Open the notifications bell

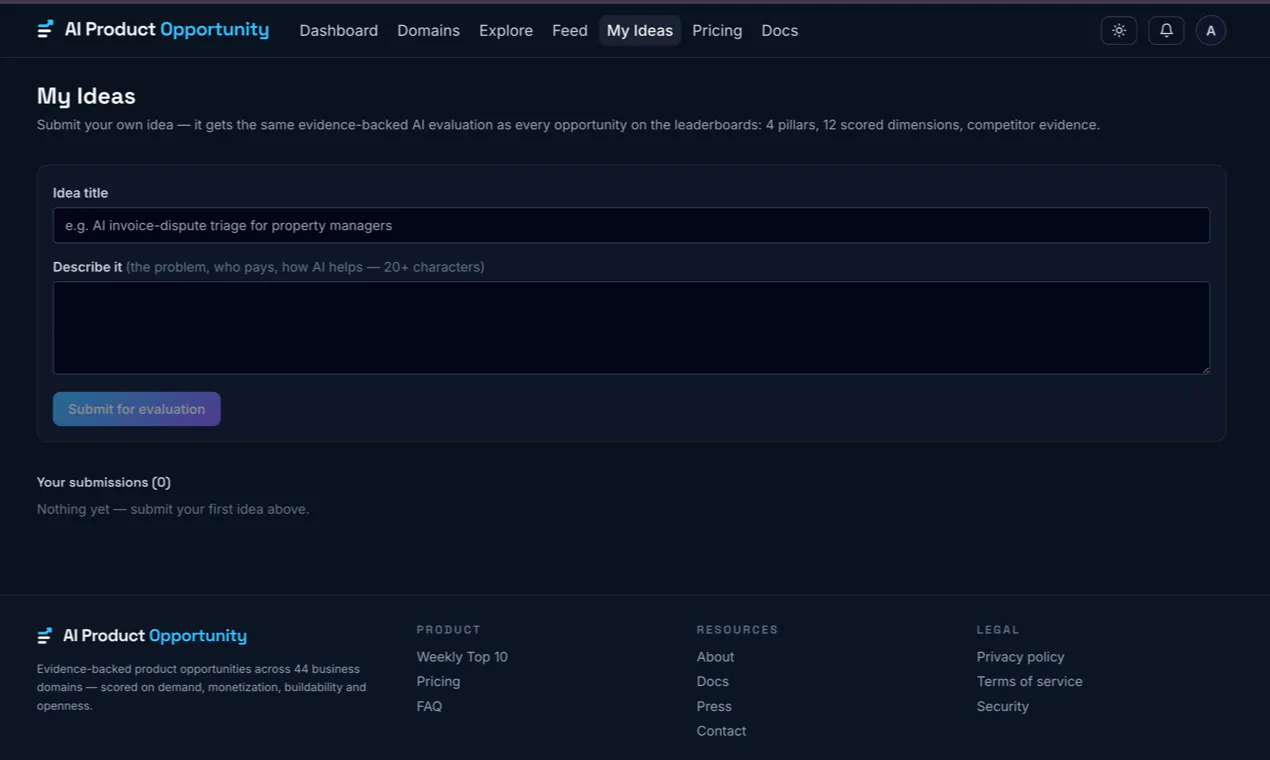(x=1166, y=30)
